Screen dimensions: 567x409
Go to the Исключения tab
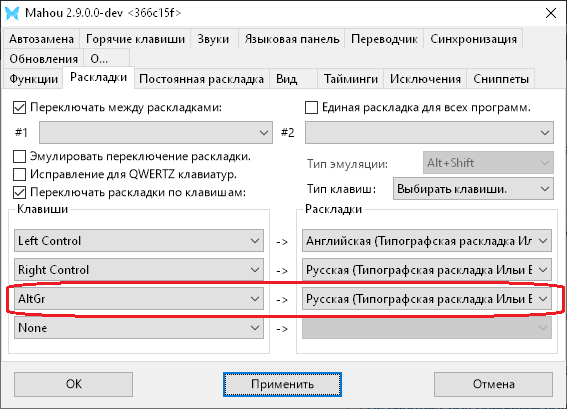click(x=425, y=79)
